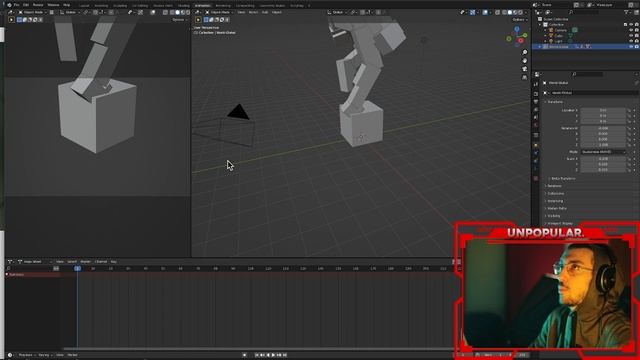Click the blue Z axis on navigation gizmo
640x360 pixels.
pyautogui.click(x=517, y=29)
